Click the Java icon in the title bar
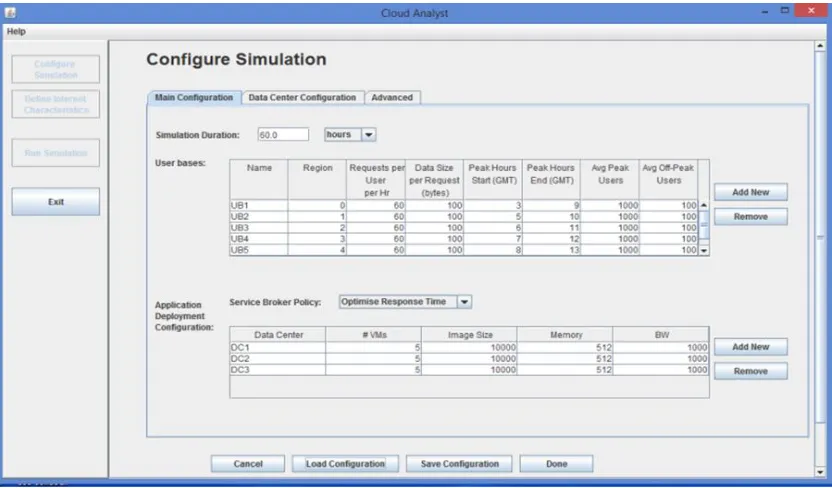The height and width of the screenshot is (488, 832). pyautogui.click(x=10, y=12)
